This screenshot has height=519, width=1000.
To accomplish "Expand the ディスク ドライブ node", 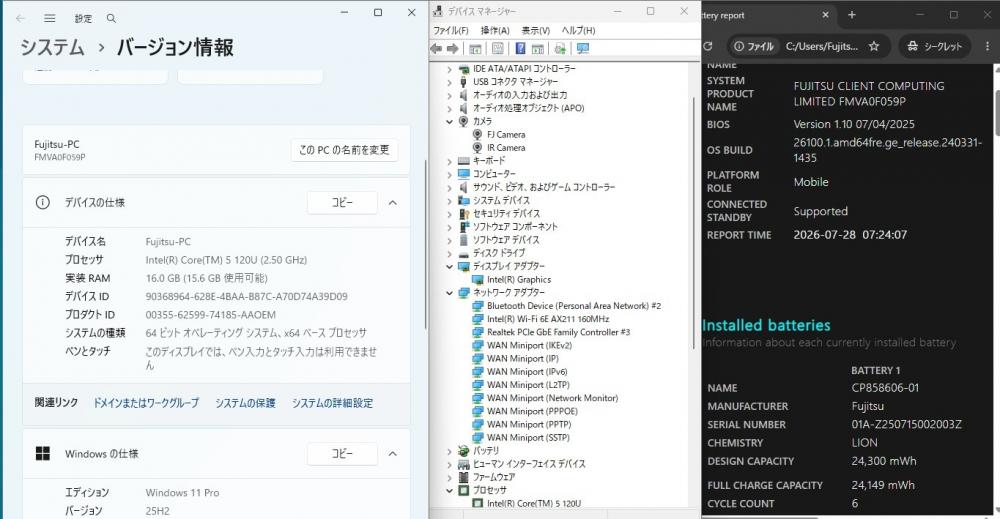I will [449, 253].
